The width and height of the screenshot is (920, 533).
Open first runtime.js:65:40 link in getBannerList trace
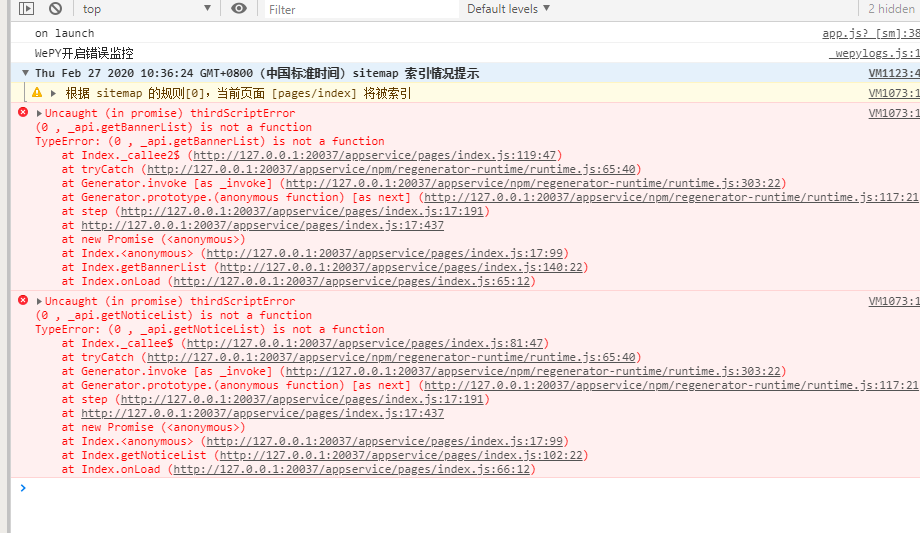tap(391, 170)
